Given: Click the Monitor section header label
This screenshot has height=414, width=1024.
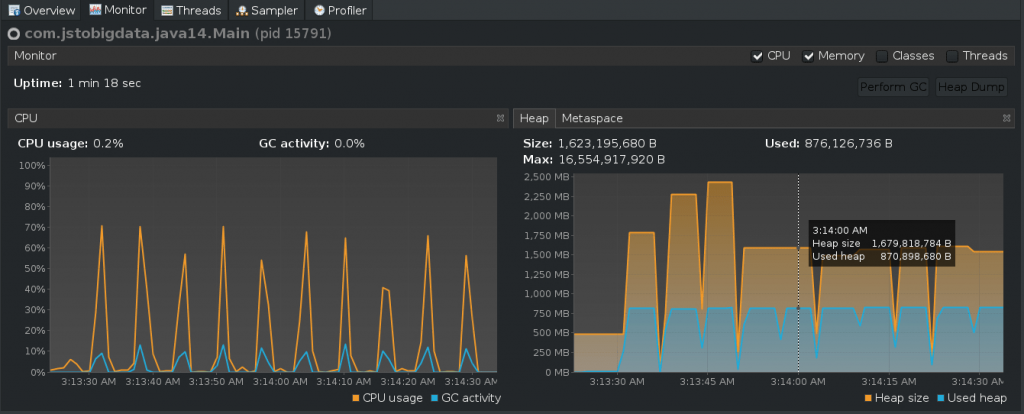Looking at the screenshot, I should pyautogui.click(x=35, y=56).
